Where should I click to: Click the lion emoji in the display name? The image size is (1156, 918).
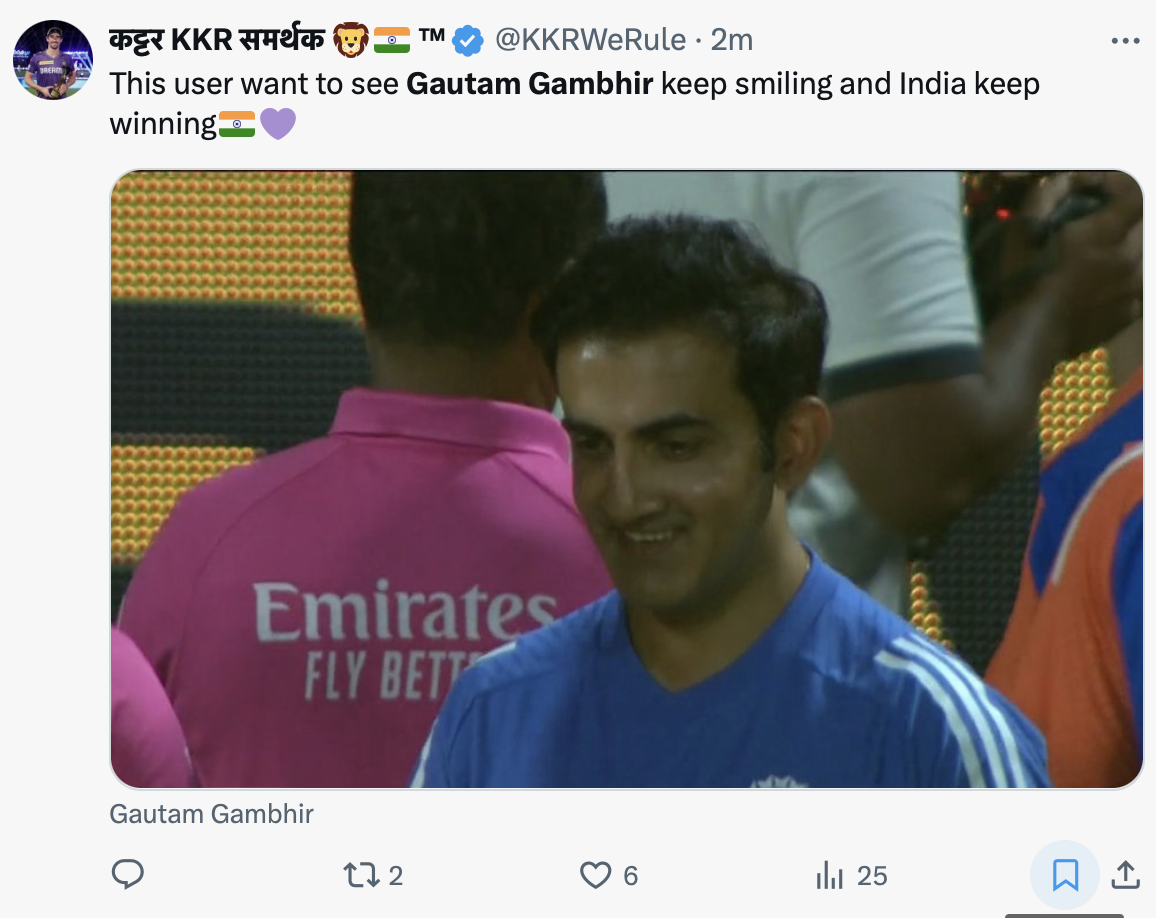[349, 40]
